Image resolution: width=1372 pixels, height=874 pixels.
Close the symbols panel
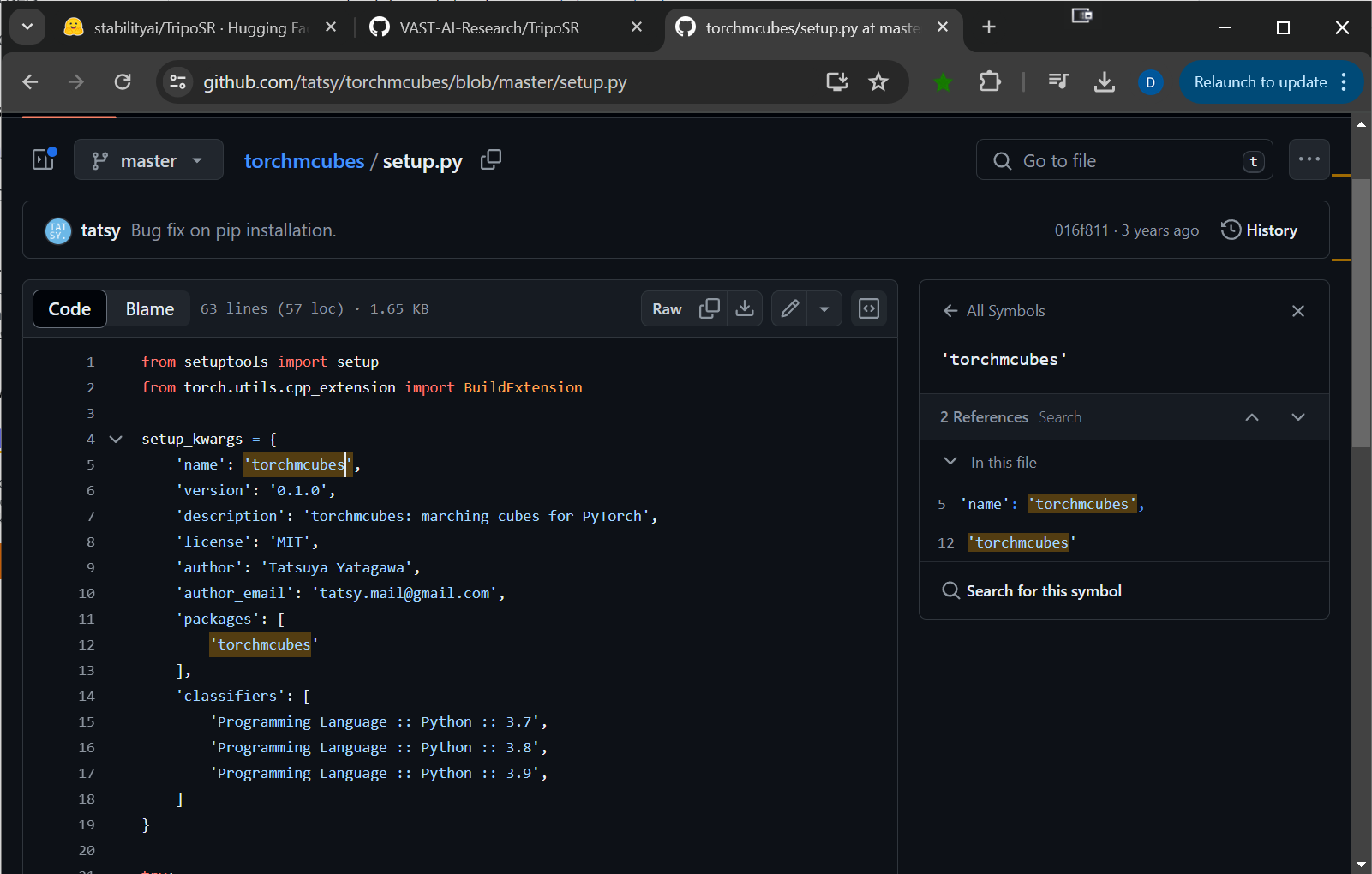pos(1297,311)
